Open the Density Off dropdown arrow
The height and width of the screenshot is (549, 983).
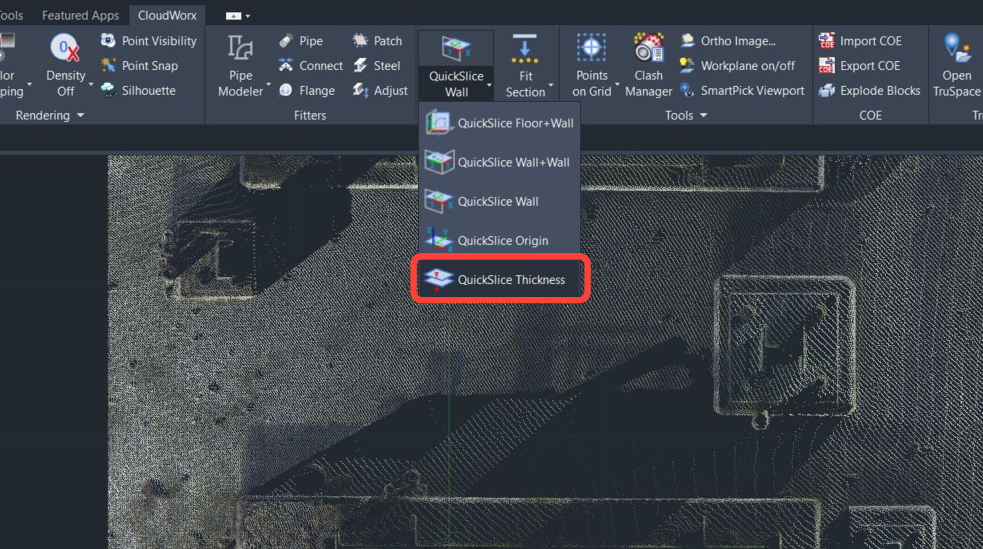(x=91, y=84)
